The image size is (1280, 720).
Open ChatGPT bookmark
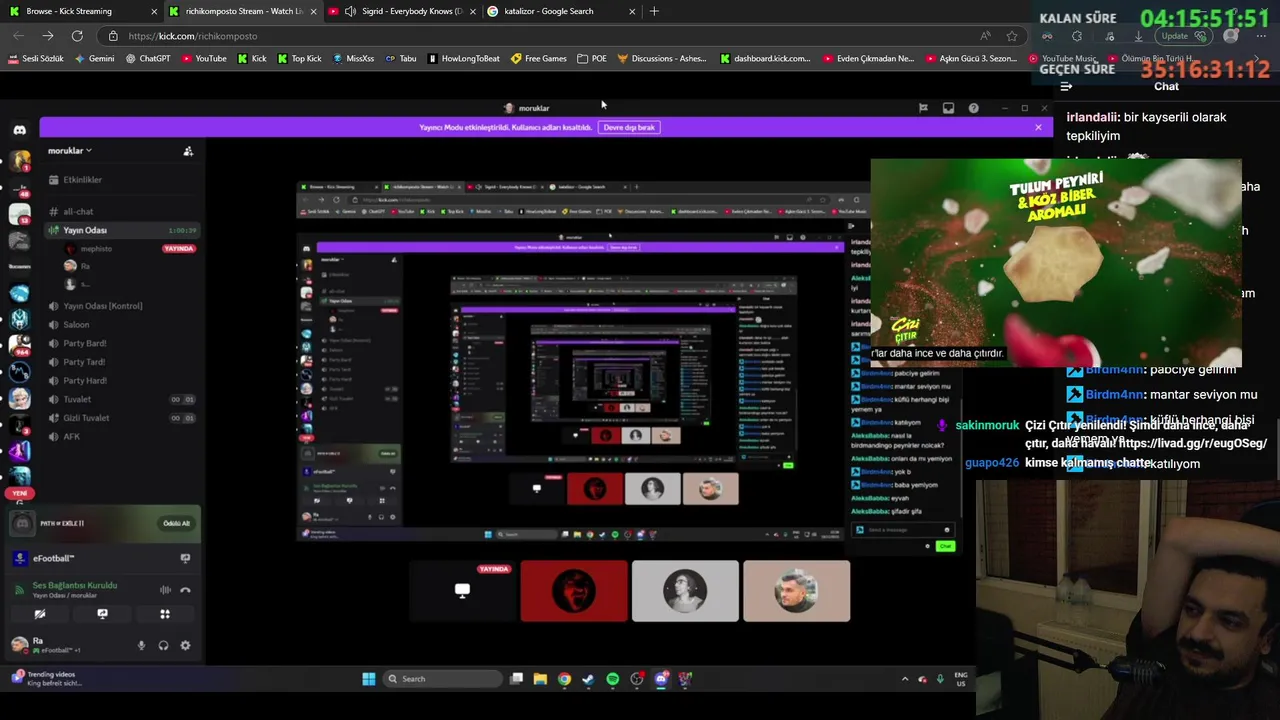pyautogui.click(x=148, y=59)
